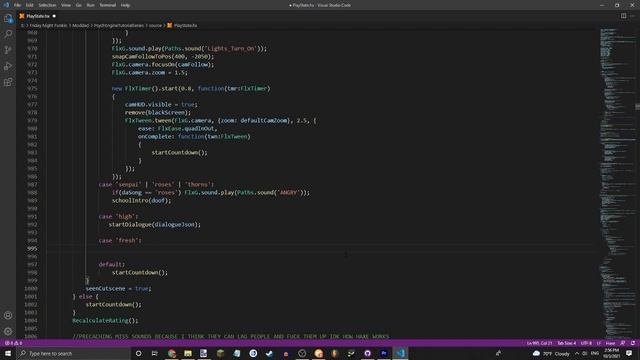
Task: Open the Terminal menu
Action: pos(107,5)
